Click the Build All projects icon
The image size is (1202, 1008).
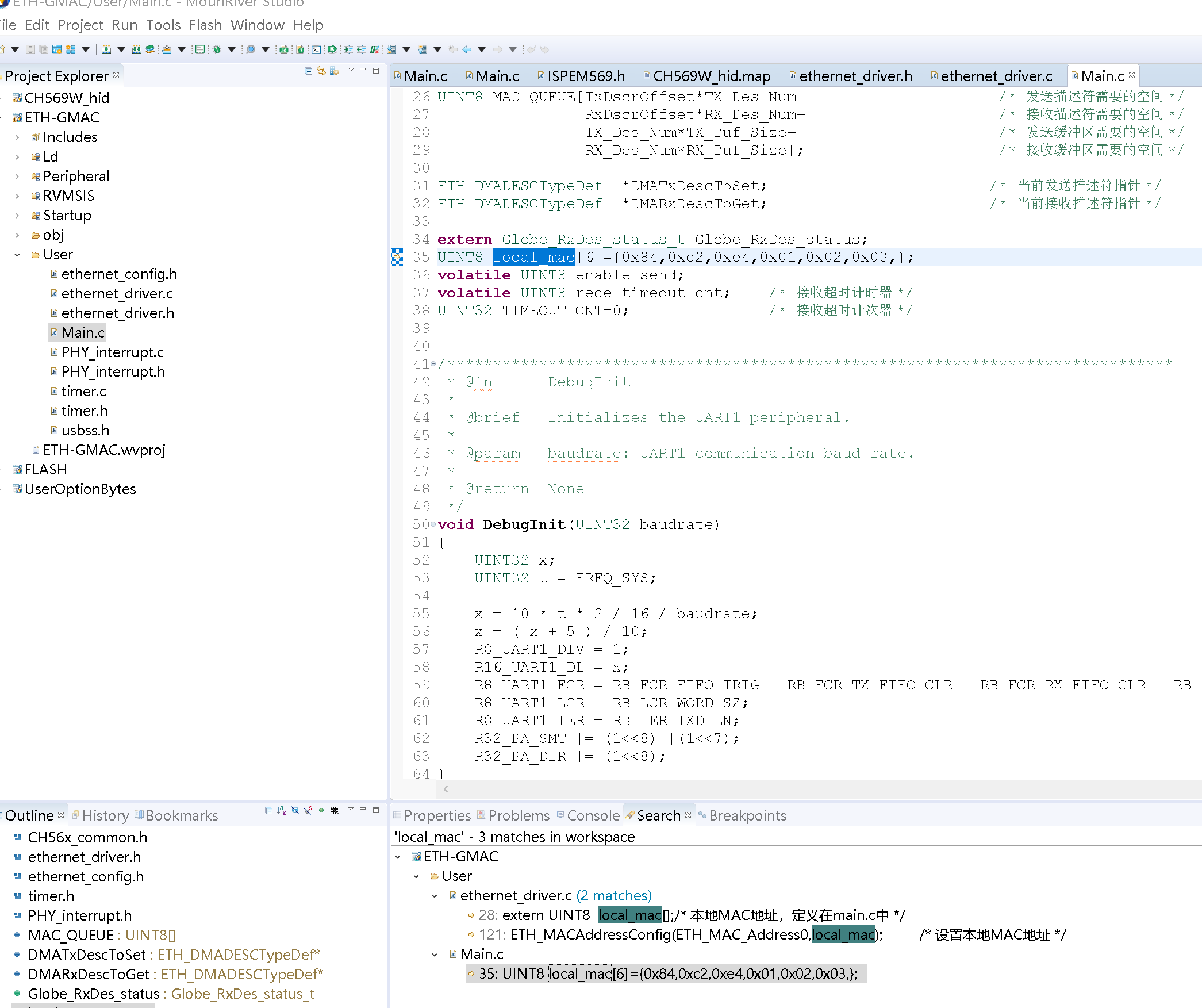coord(137,49)
